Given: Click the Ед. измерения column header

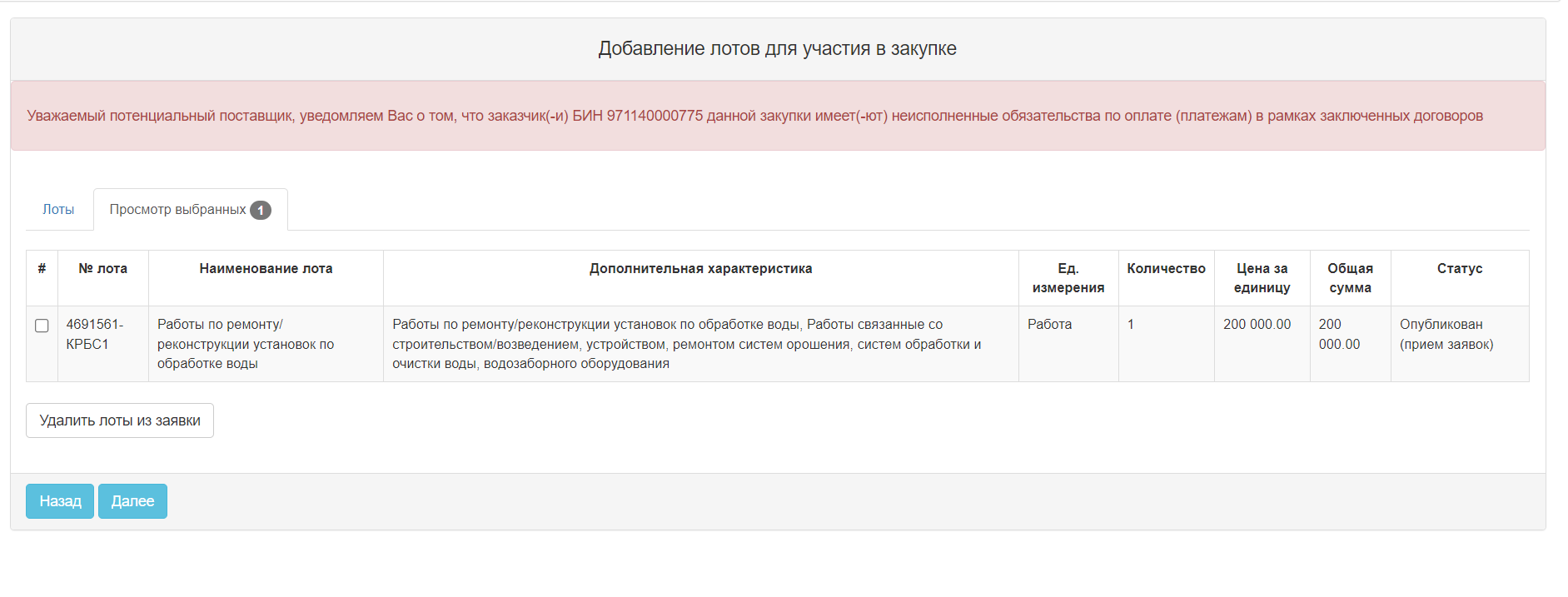Looking at the screenshot, I should pos(1068,278).
